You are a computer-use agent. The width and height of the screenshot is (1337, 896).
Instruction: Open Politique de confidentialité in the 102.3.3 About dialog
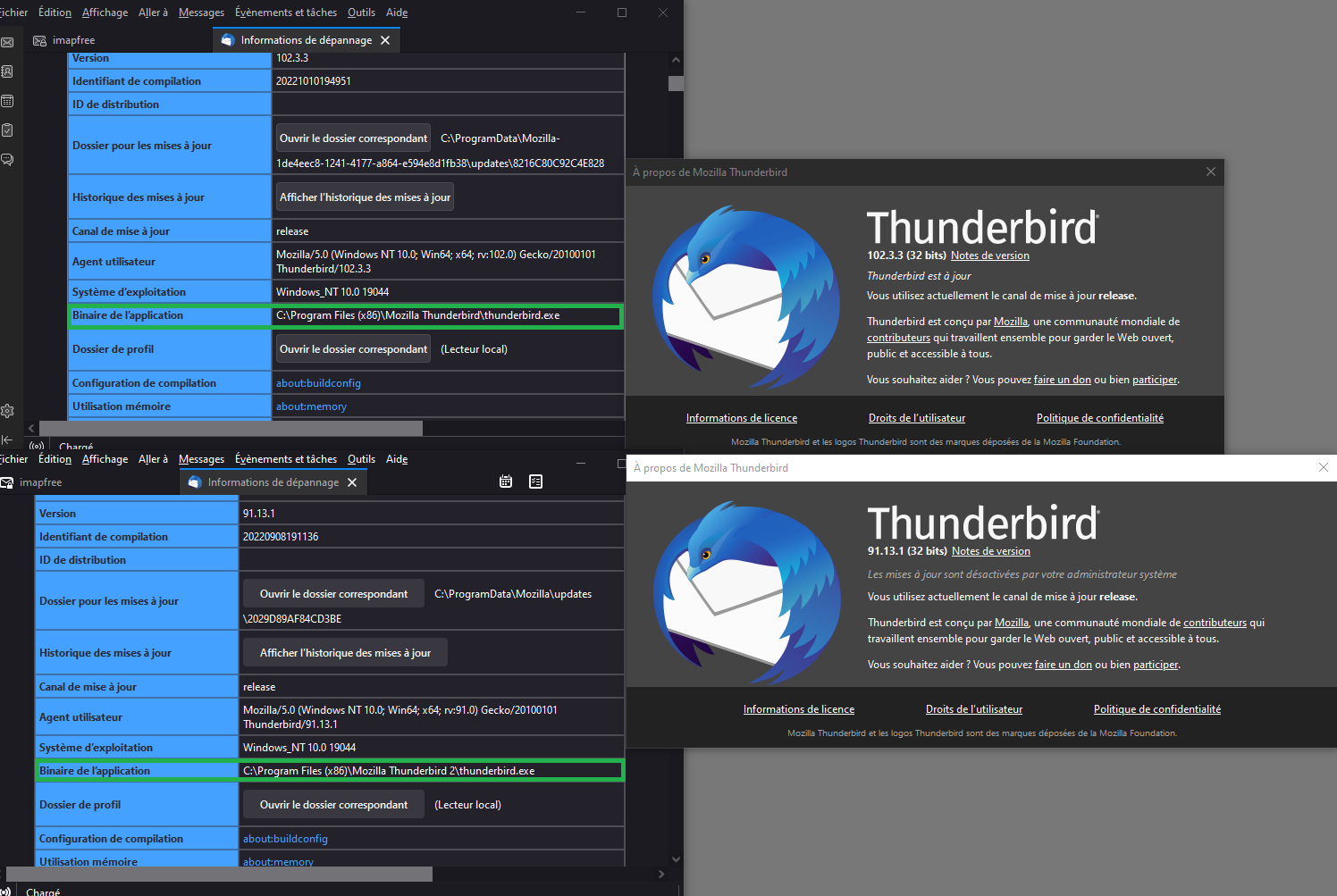tap(1100, 418)
